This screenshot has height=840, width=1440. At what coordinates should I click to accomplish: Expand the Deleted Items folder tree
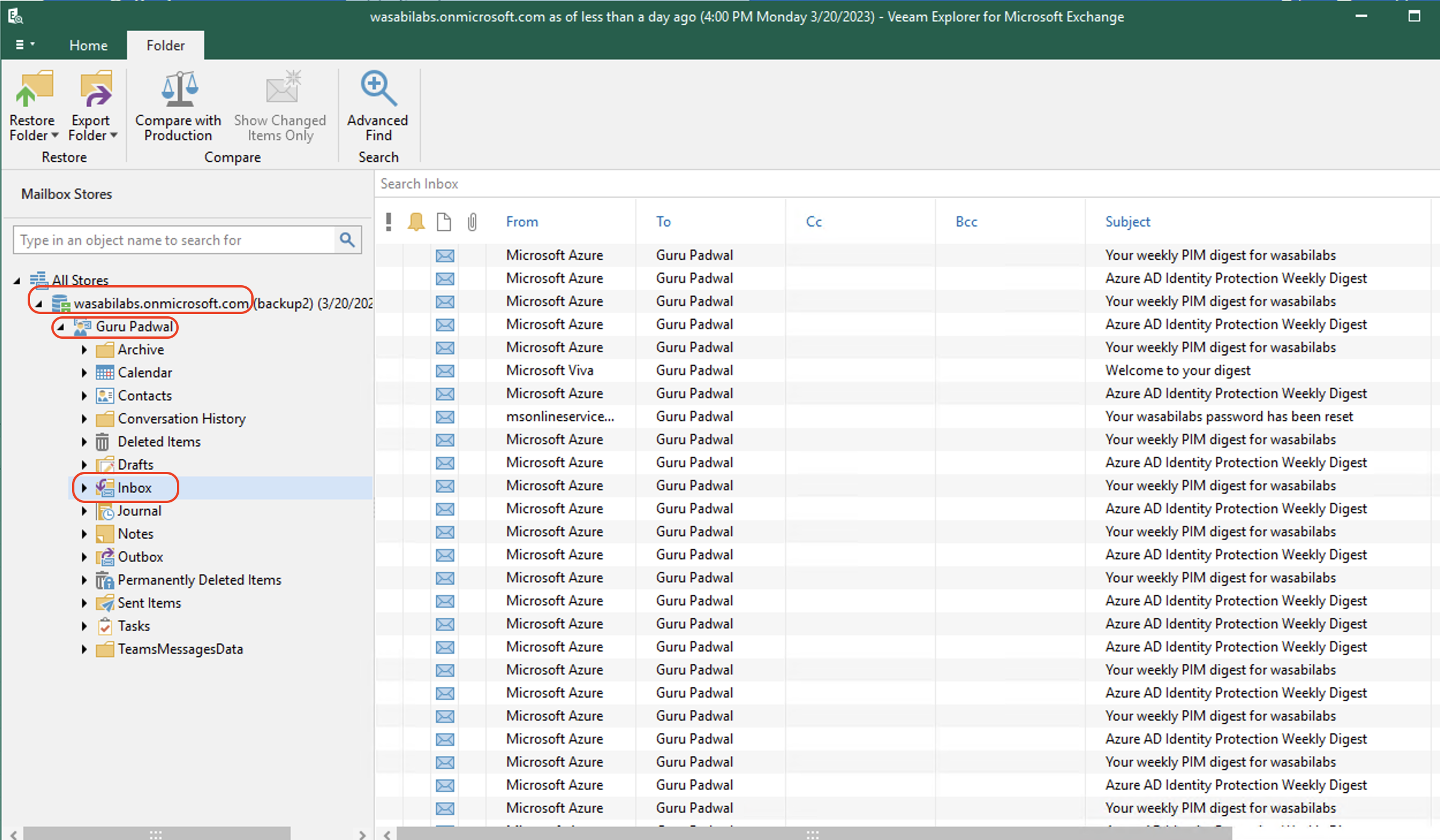[x=84, y=441]
